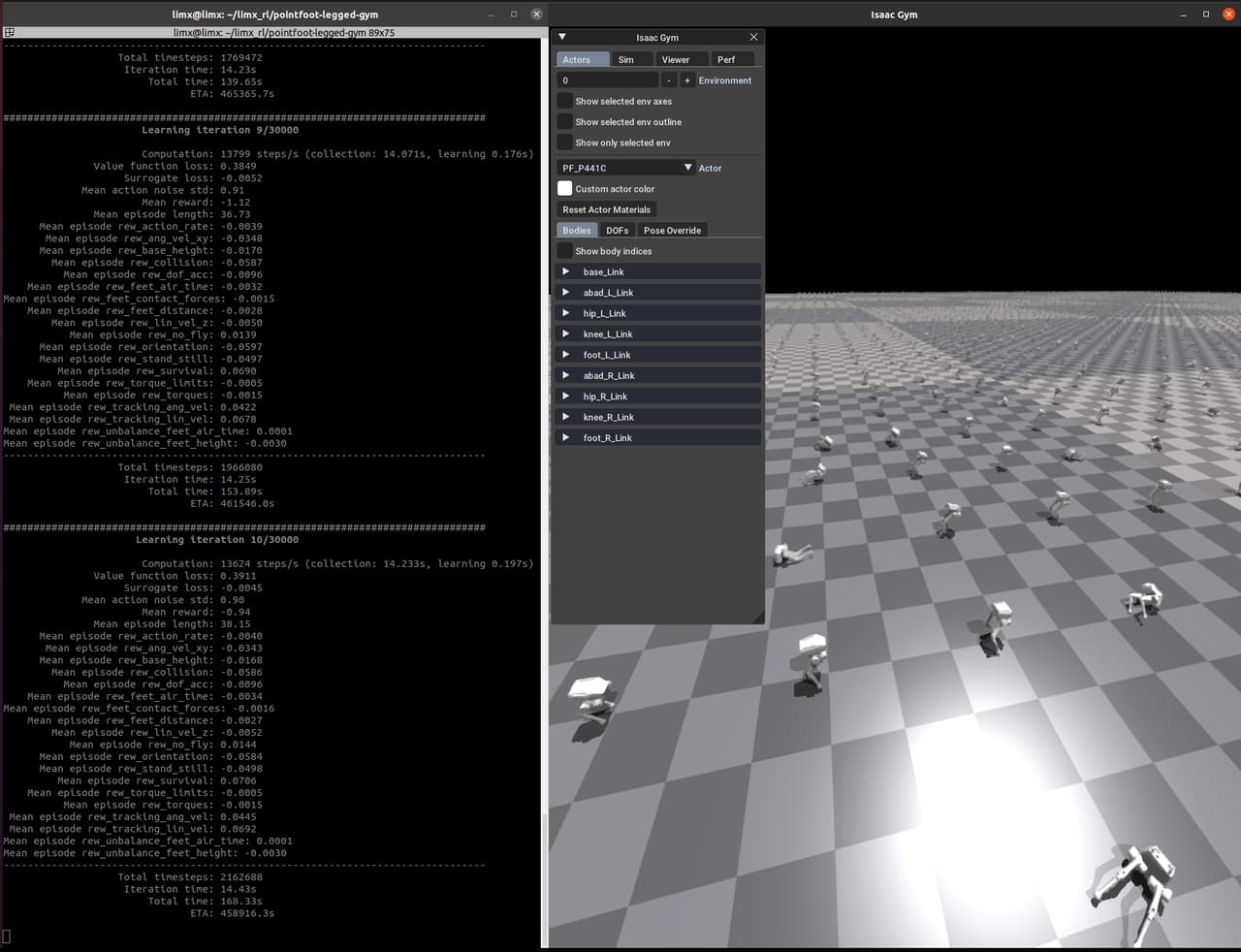This screenshot has height=952, width=1241.
Task: Open the Pose Override tab
Action: 672,231
